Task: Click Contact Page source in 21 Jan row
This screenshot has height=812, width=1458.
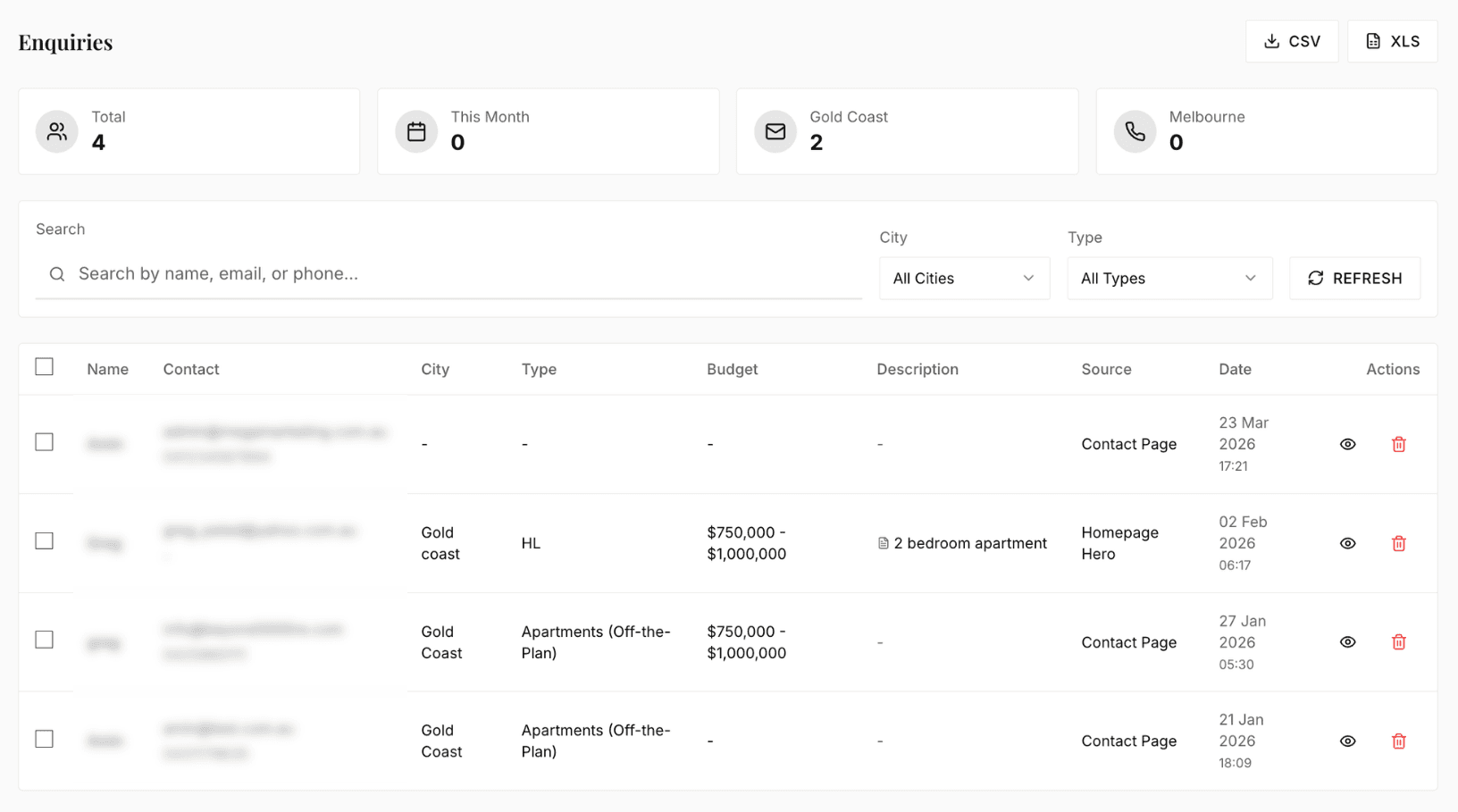Action: point(1129,741)
